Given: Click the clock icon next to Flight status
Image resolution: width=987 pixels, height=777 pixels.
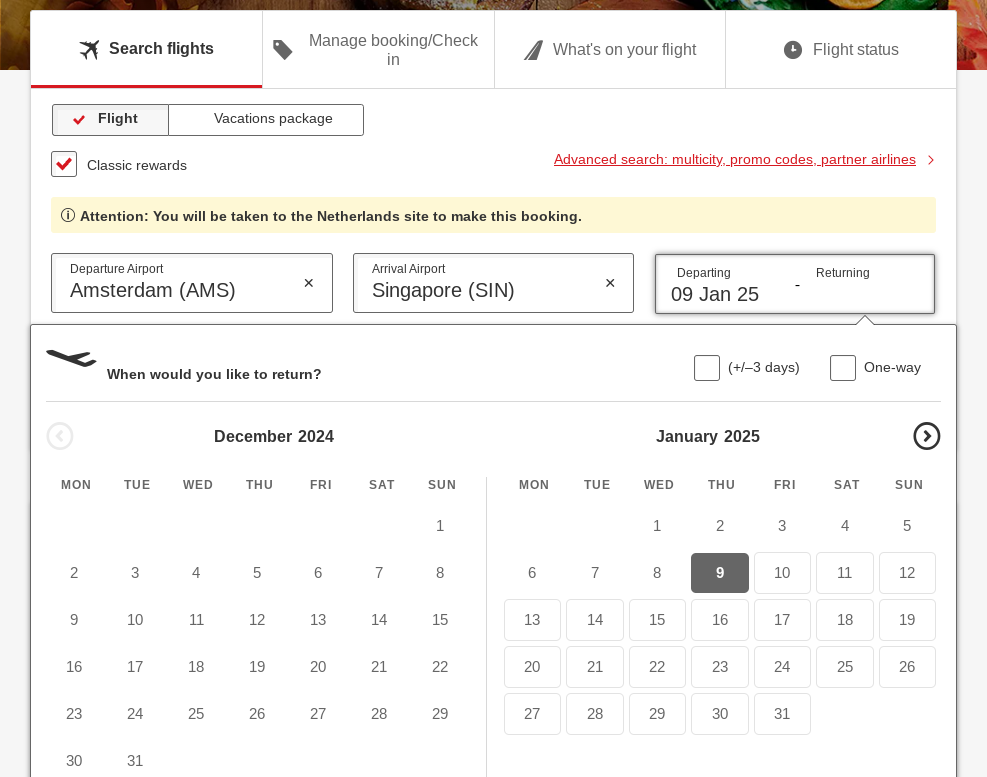Looking at the screenshot, I should 793,50.
